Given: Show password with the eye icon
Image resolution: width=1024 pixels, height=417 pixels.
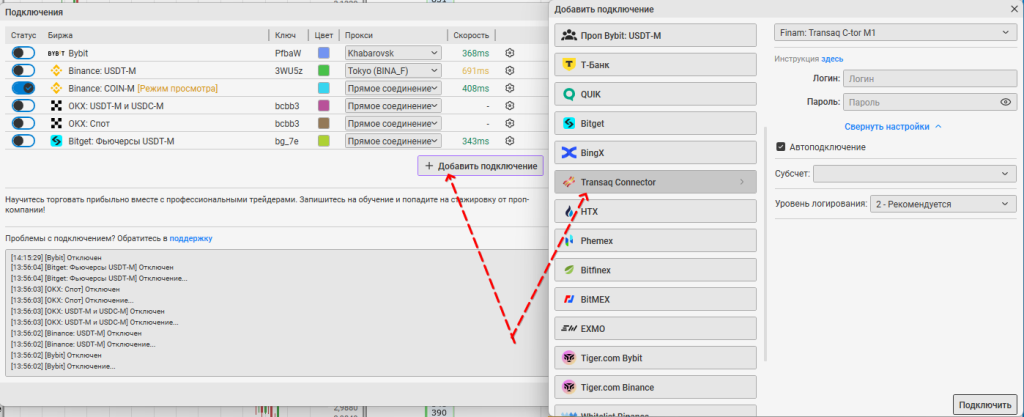Looking at the screenshot, I should pos(1006,102).
